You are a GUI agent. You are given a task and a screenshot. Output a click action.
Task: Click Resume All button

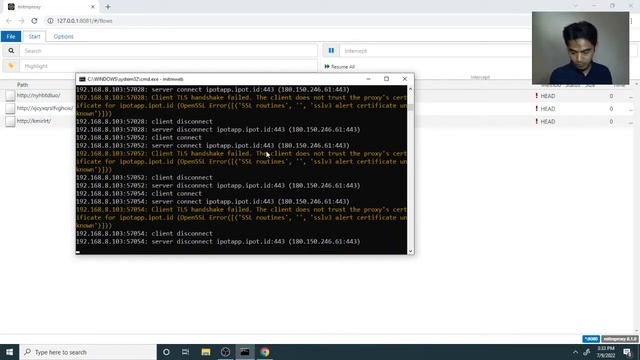(x=340, y=67)
